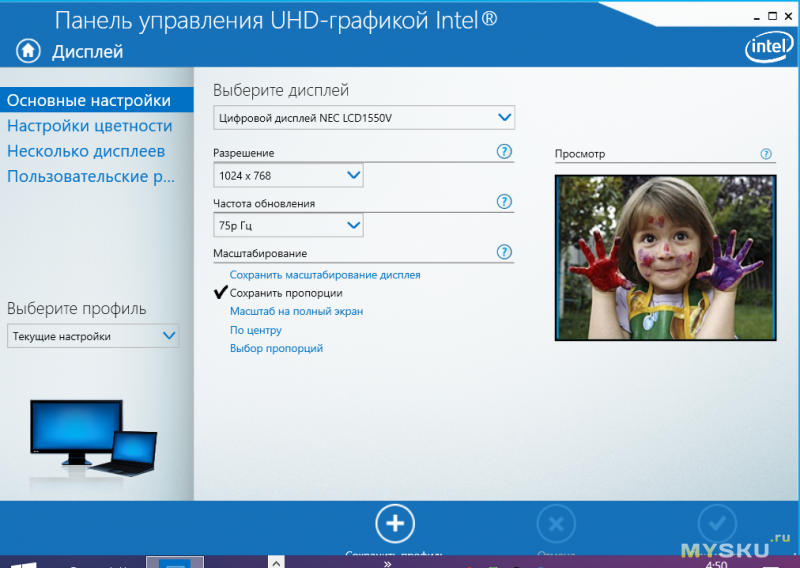The width and height of the screenshot is (800, 568).
Task: Click the apply checkmark circle icon
Action: [x=716, y=523]
